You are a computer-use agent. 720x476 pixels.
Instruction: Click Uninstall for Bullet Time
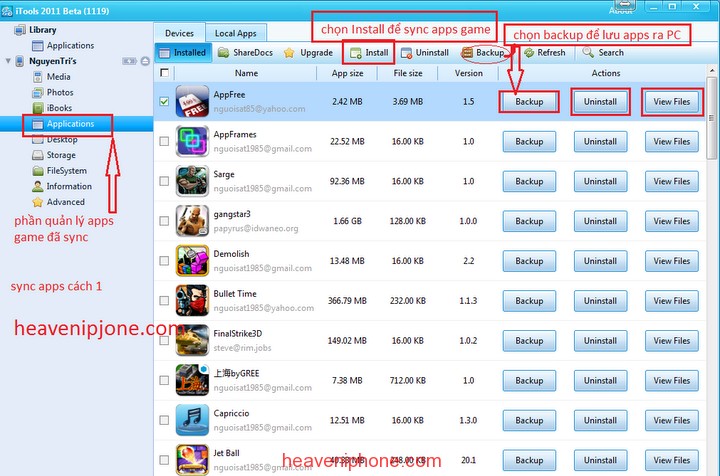click(600, 301)
